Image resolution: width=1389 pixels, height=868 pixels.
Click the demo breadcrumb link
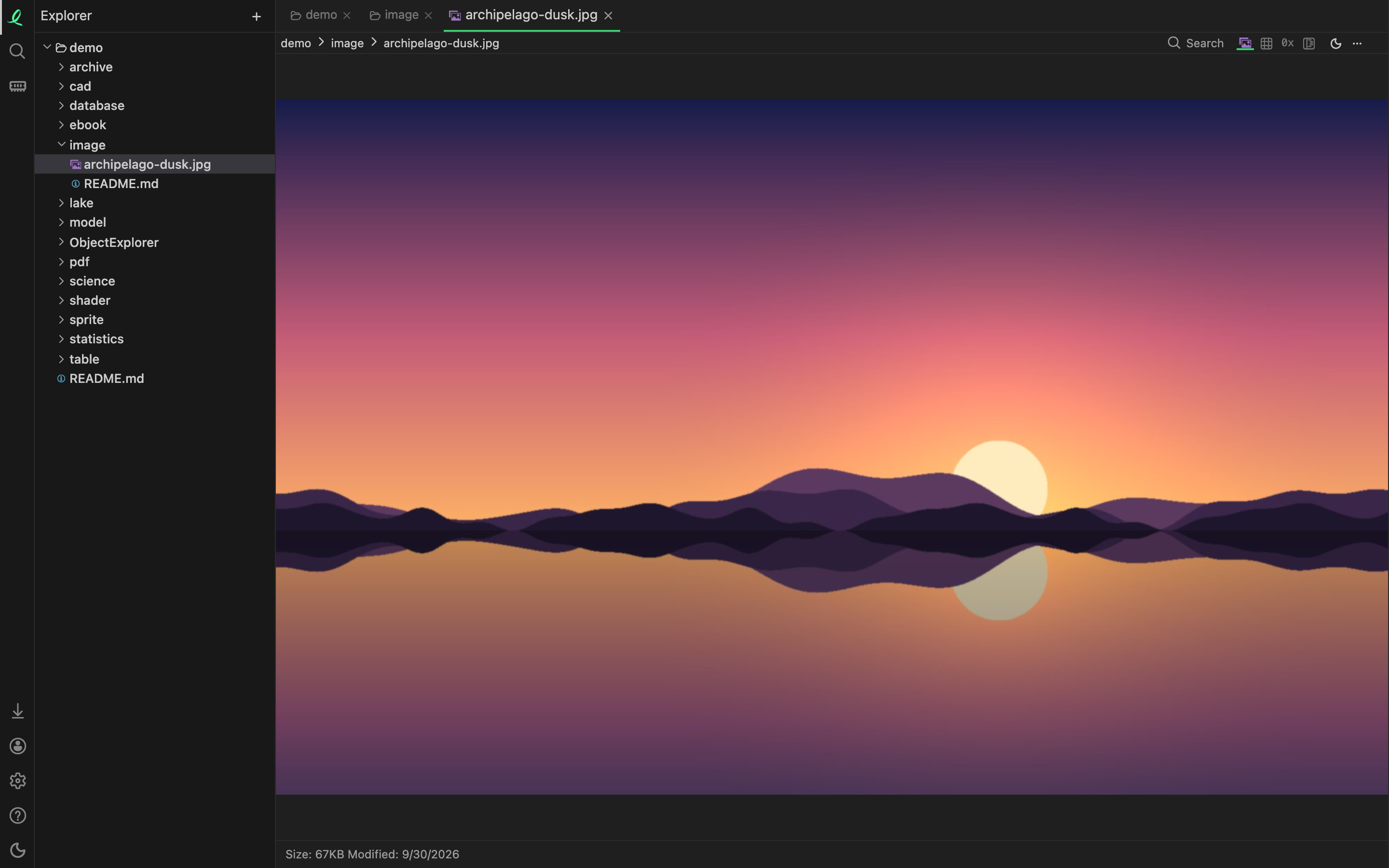click(x=296, y=43)
